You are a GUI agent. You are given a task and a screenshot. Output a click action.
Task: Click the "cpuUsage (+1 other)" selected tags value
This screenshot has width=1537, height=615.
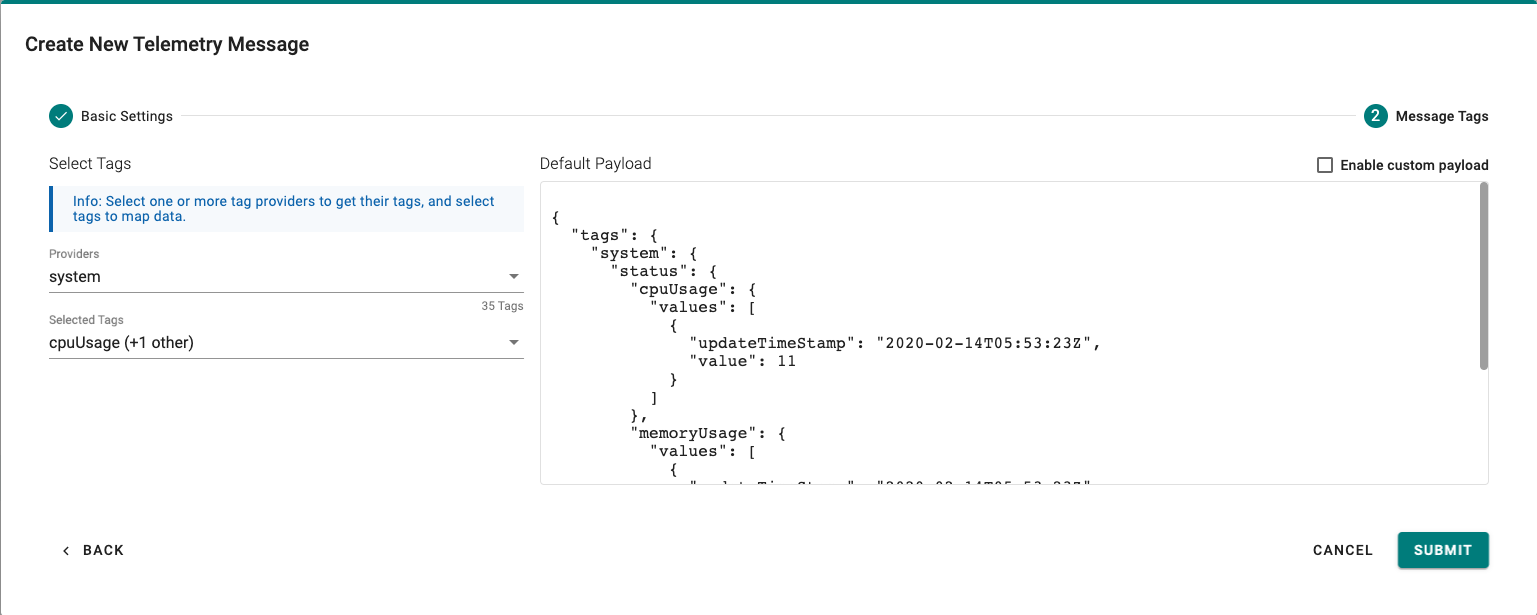(121, 343)
